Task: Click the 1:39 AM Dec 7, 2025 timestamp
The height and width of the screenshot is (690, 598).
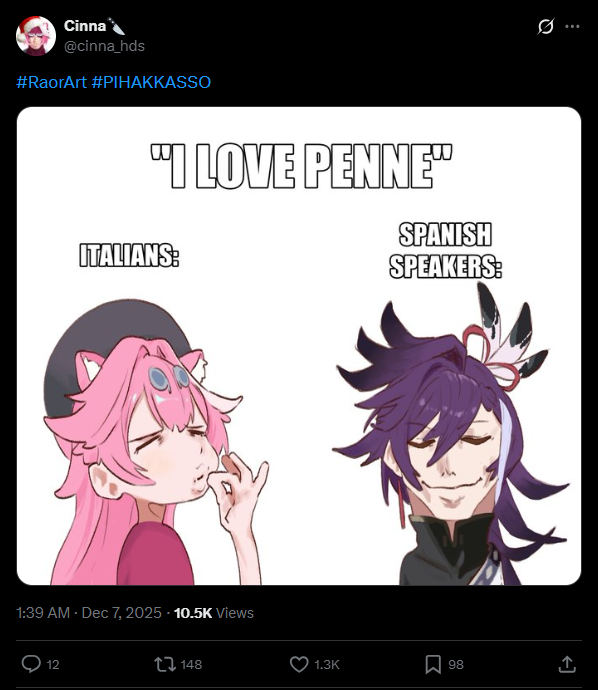Action: coord(89,613)
